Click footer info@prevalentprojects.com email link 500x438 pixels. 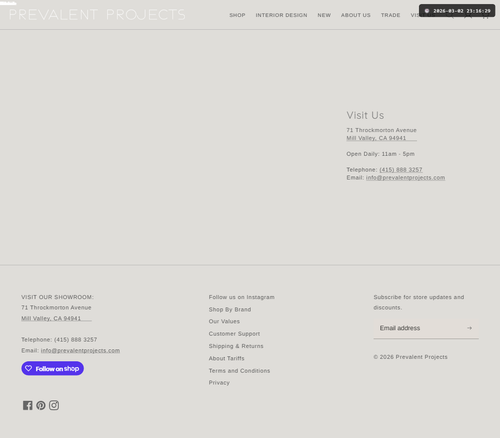pos(80,351)
